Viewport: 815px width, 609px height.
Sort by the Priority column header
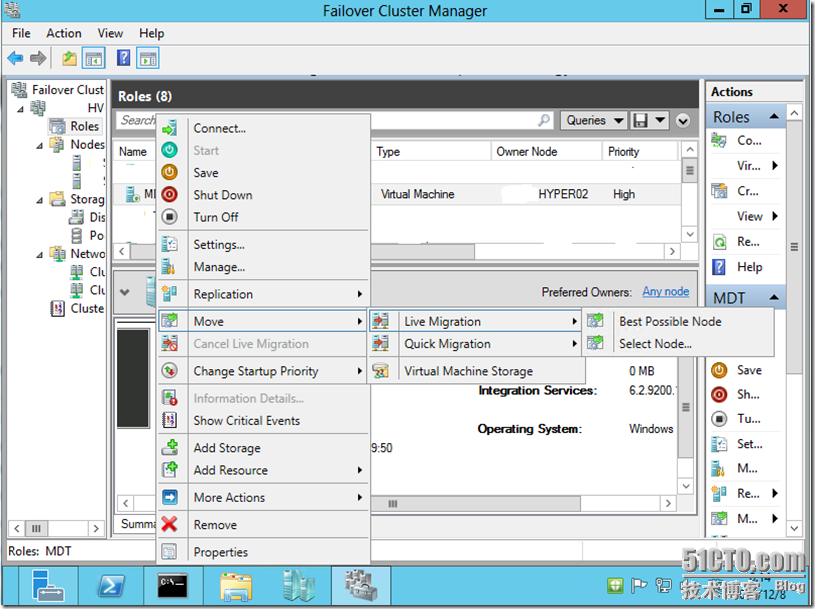tap(640, 152)
